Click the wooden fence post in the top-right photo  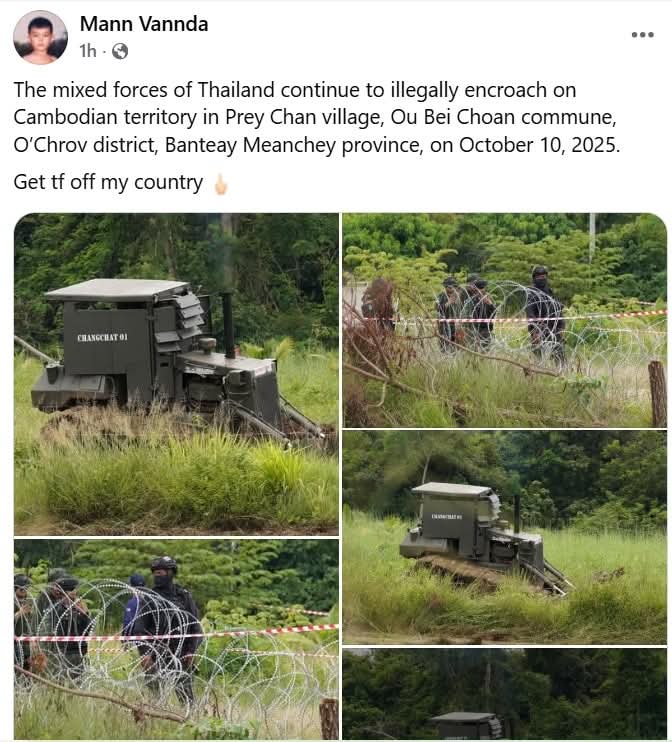click(x=657, y=394)
